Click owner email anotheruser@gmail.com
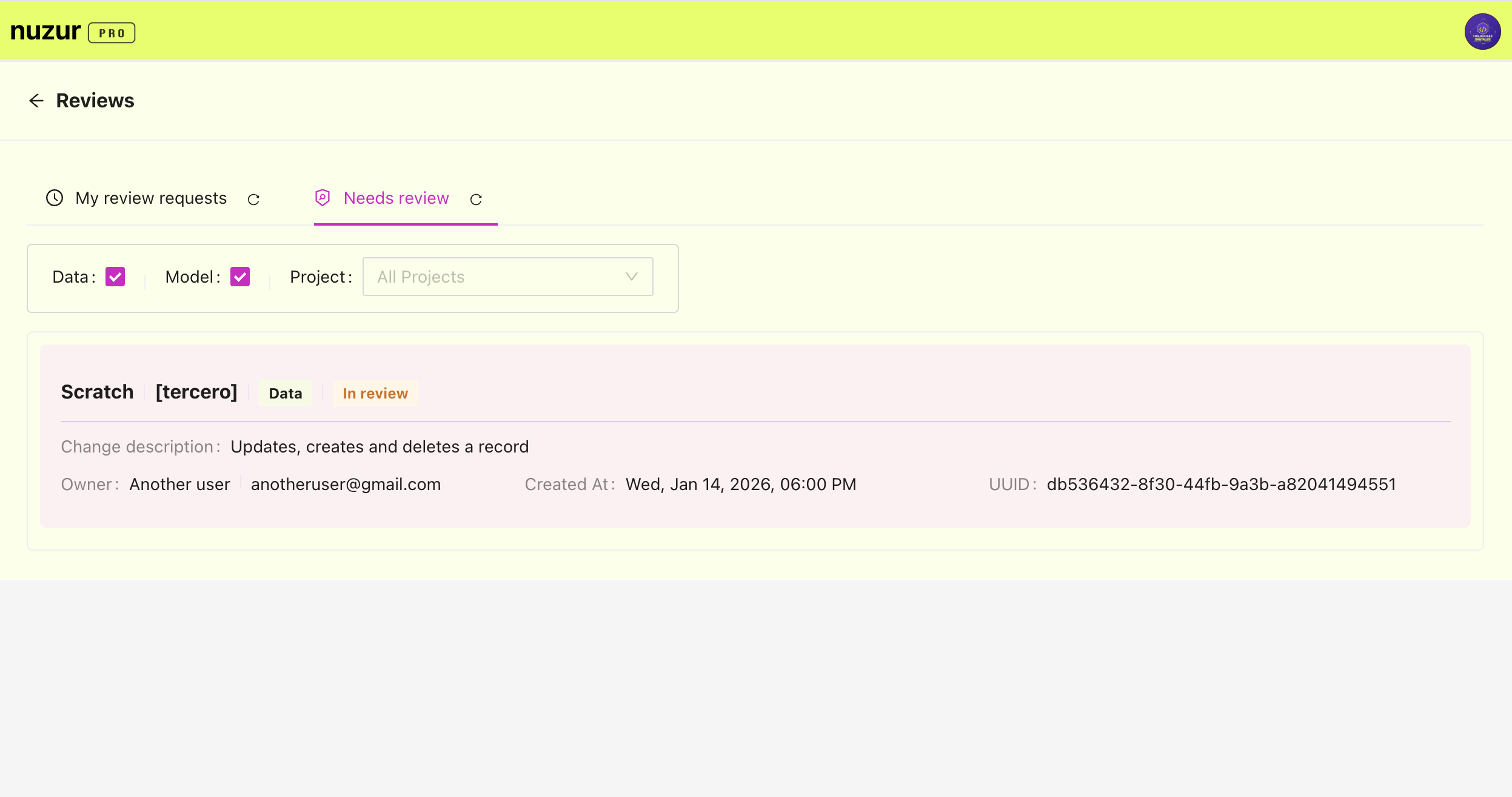Screen dimensions: 1512x797 pos(346,485)
